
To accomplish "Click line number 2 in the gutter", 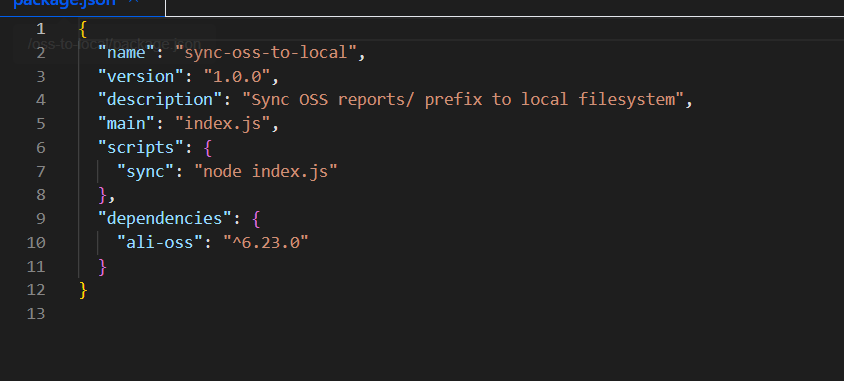I will click(x=41, y=53).
